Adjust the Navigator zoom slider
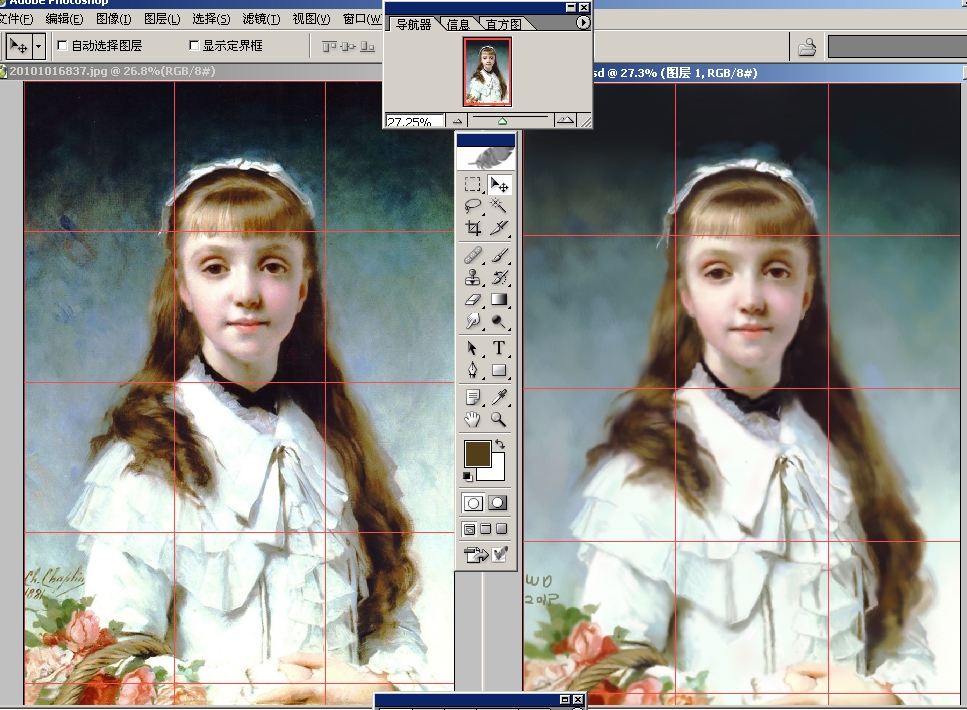967x710 pixels. [x=502, y=121]
